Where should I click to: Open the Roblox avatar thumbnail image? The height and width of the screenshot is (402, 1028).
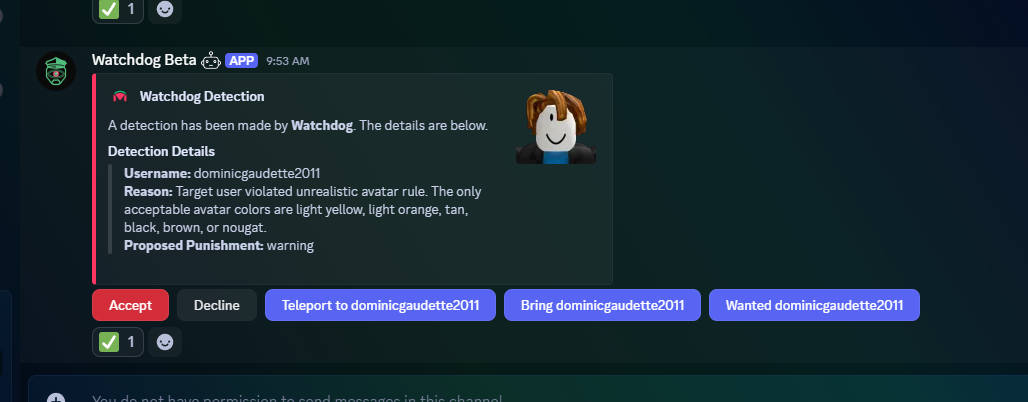556,127
